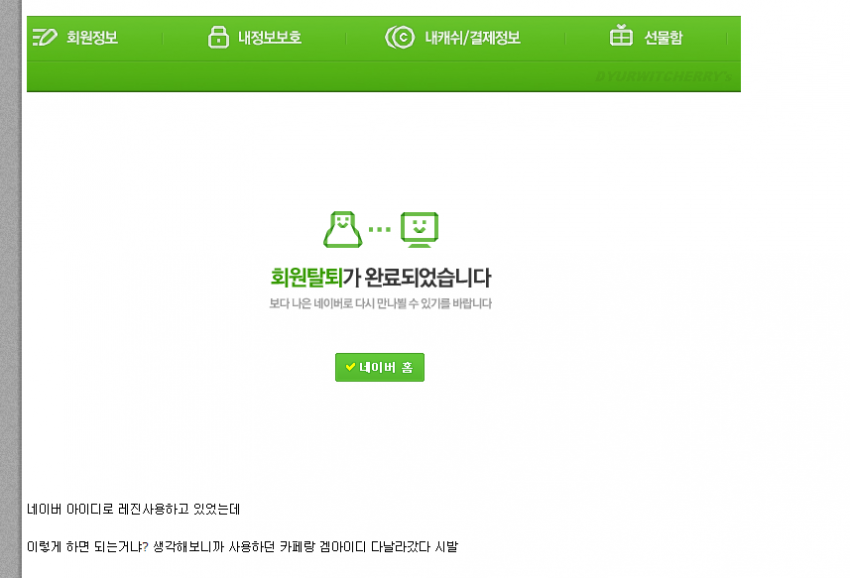Click the 선물함 gift box icon
The image size is (850, 578).
pos(621,35)
